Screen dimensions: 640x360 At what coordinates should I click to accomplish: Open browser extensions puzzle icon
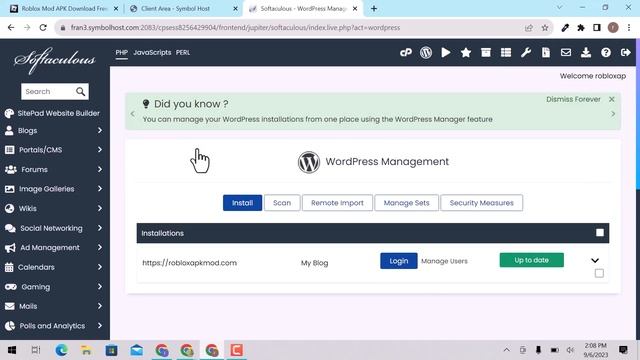pos(581,28)
